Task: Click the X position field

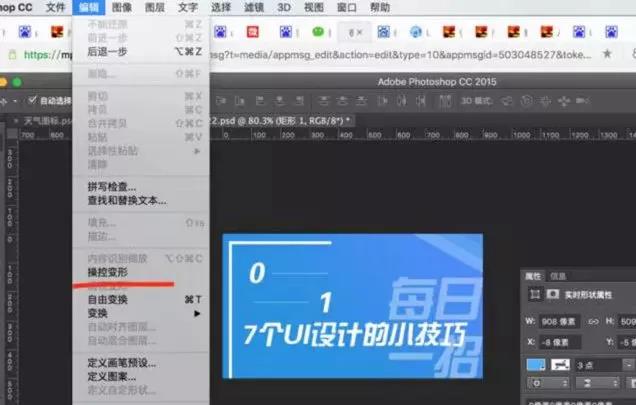Action: pyautogui.click(x=559, y=343)
